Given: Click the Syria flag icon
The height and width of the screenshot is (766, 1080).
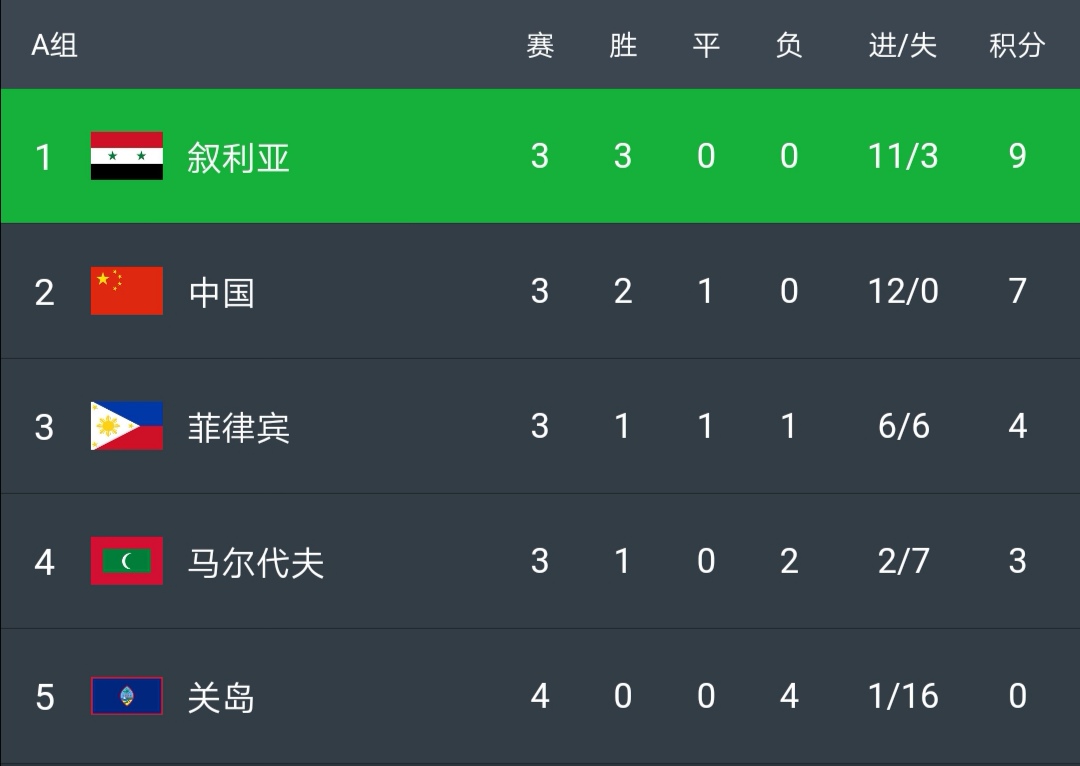Looking at the screenshot, I should pyautogui.click(x=125, y=157).
